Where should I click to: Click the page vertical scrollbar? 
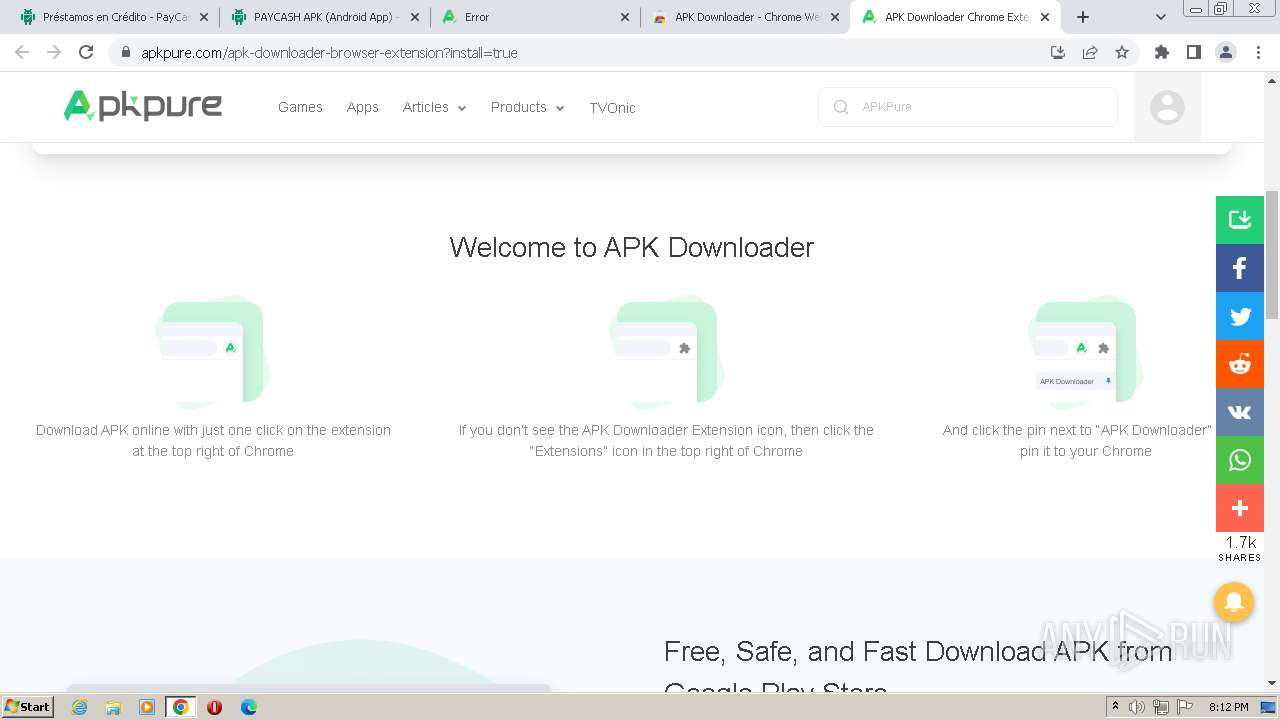coord(1272,254)
